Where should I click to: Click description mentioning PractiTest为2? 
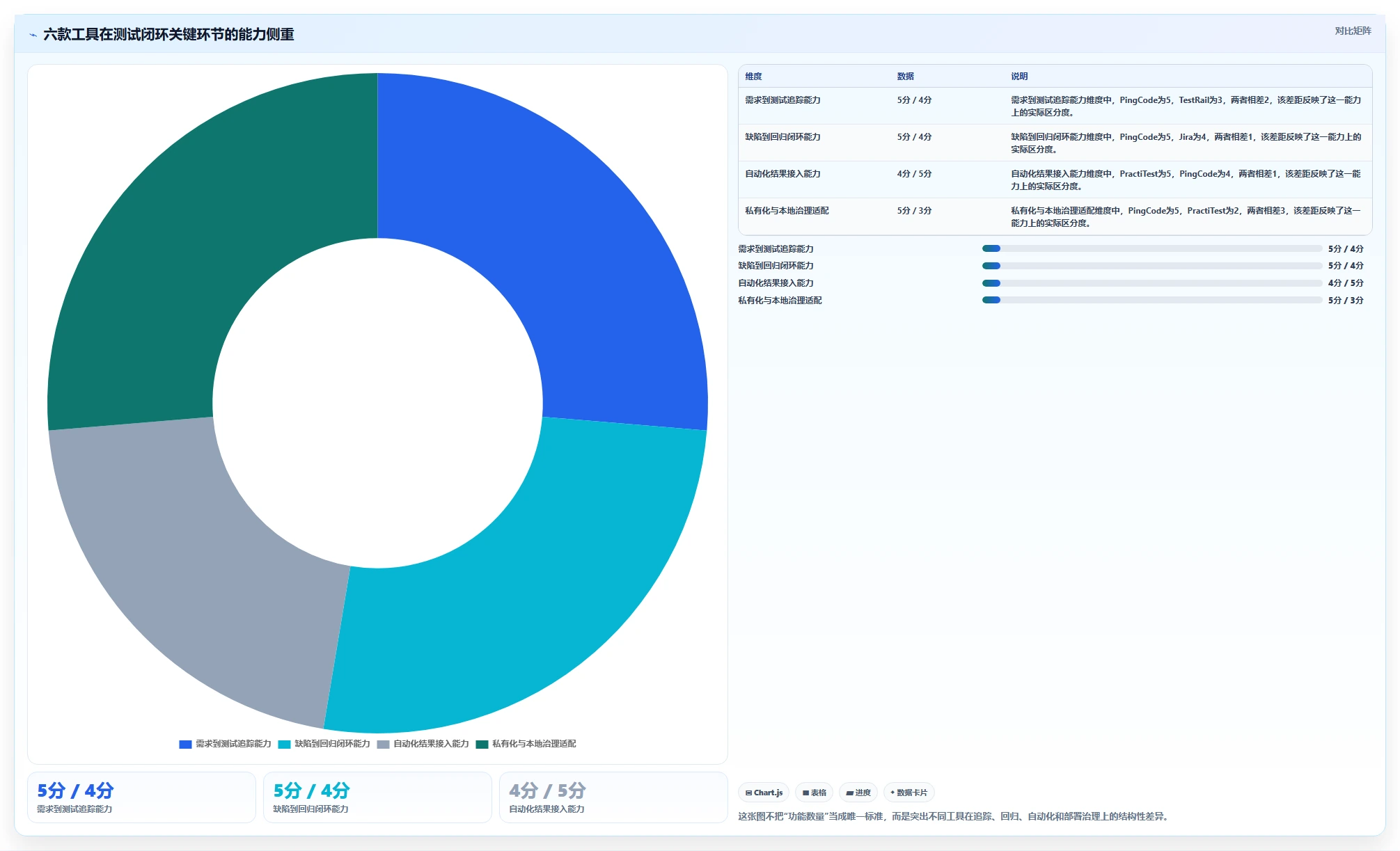point(1186,217)
